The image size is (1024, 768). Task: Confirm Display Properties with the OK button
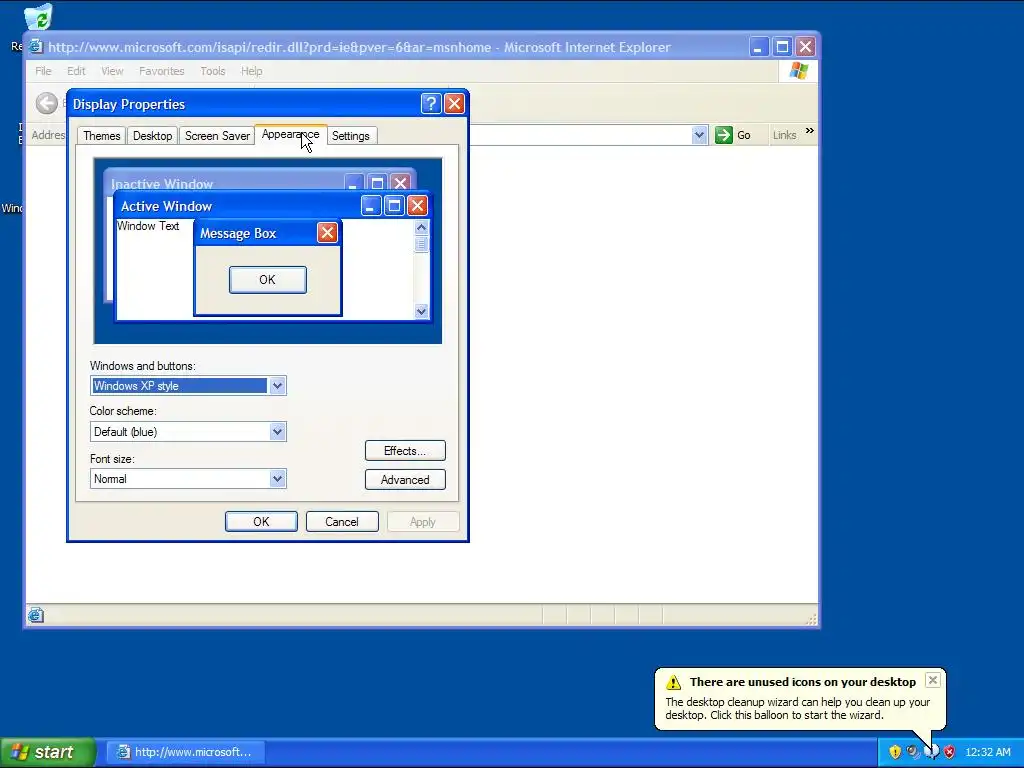(261, 522)
